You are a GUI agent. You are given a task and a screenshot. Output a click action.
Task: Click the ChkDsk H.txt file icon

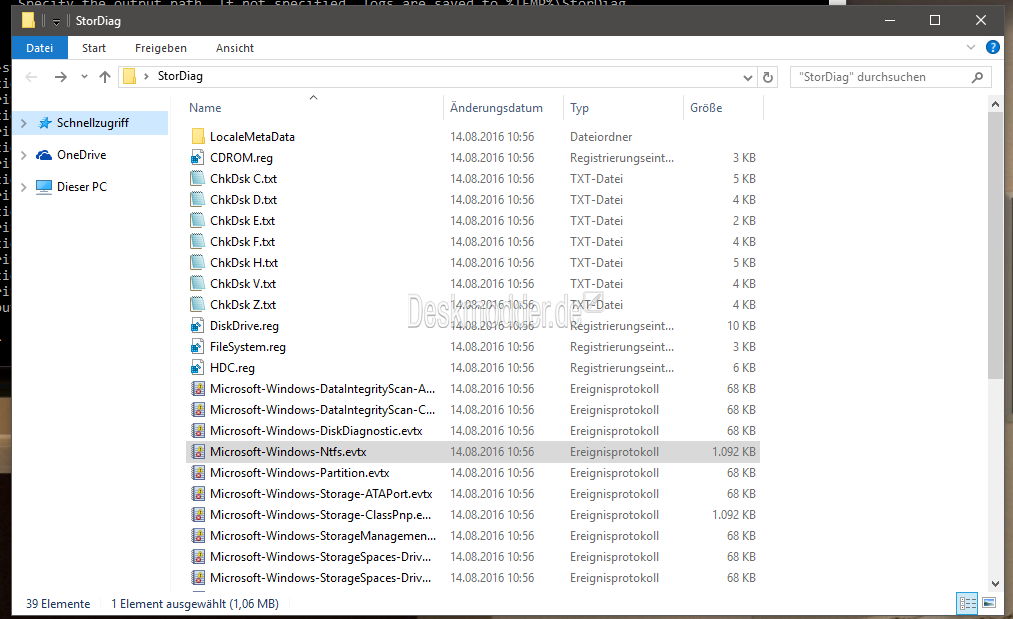pyautogui.click(x=198, y=262)
